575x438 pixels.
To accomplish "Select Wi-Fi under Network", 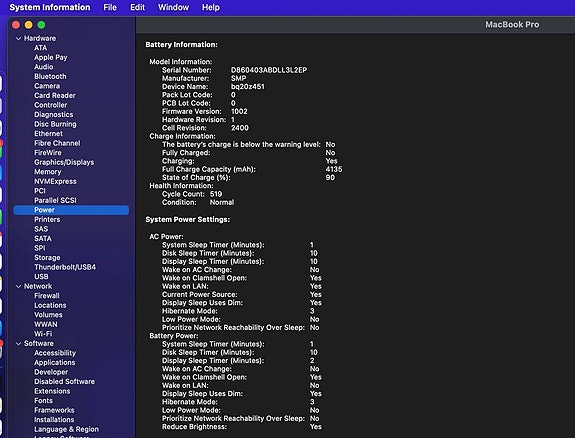I will click(43, 334).
